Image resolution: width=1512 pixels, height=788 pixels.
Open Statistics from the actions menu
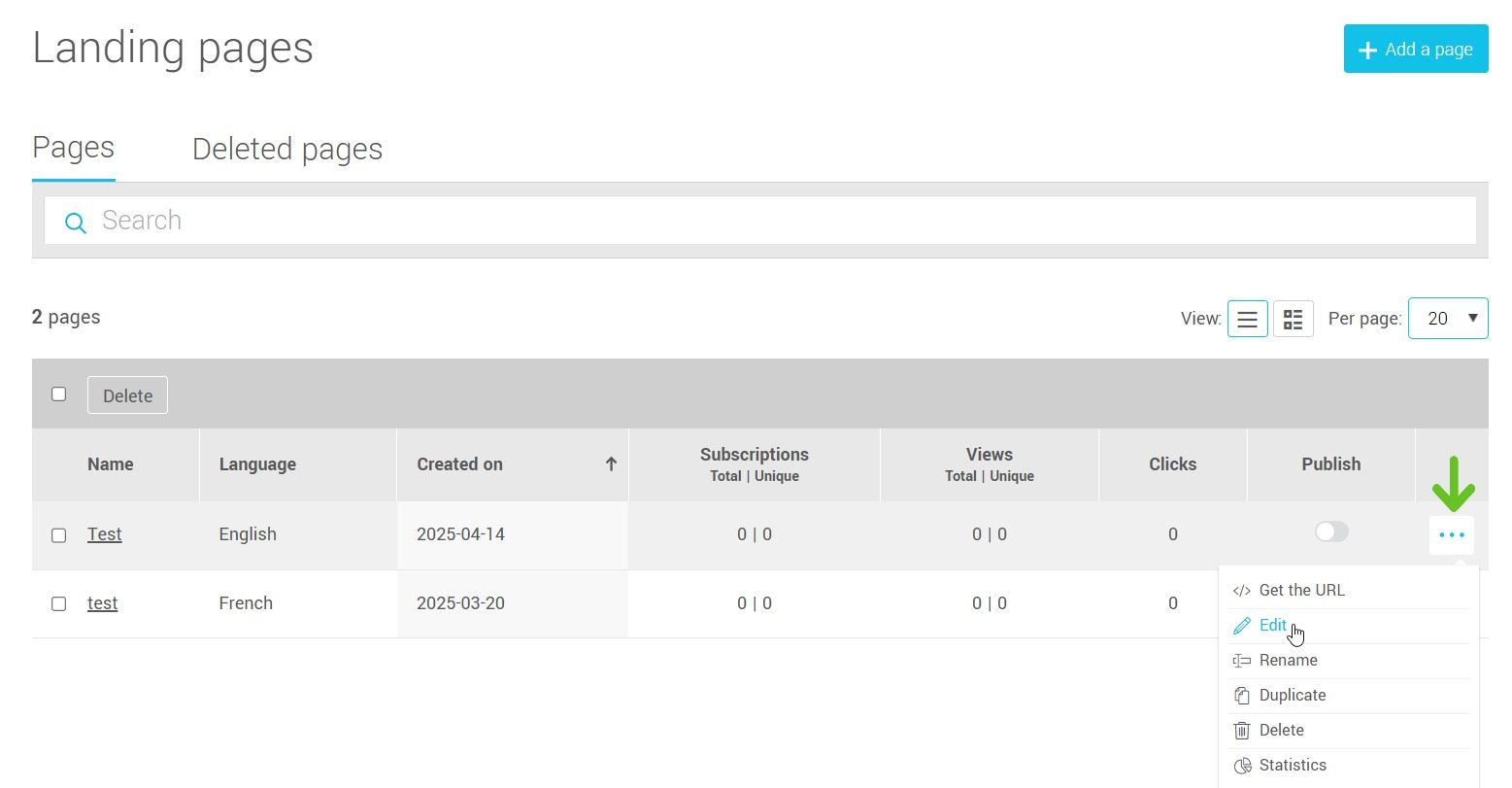(x=1292, y=766)
